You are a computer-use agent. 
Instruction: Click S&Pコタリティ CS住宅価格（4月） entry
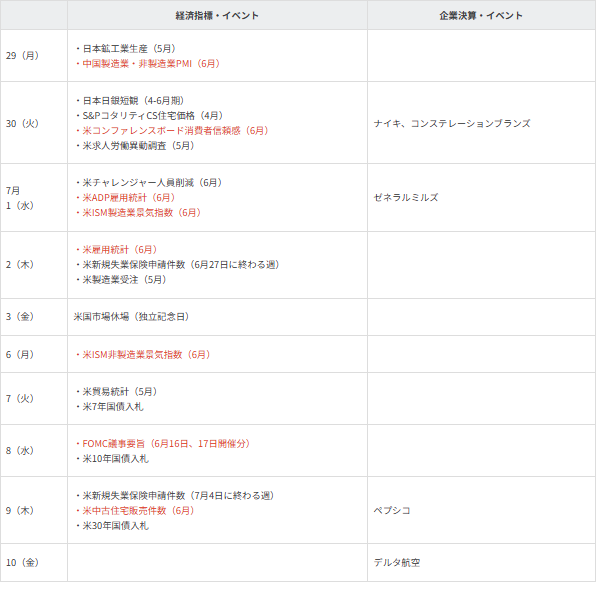pos(149,116)
